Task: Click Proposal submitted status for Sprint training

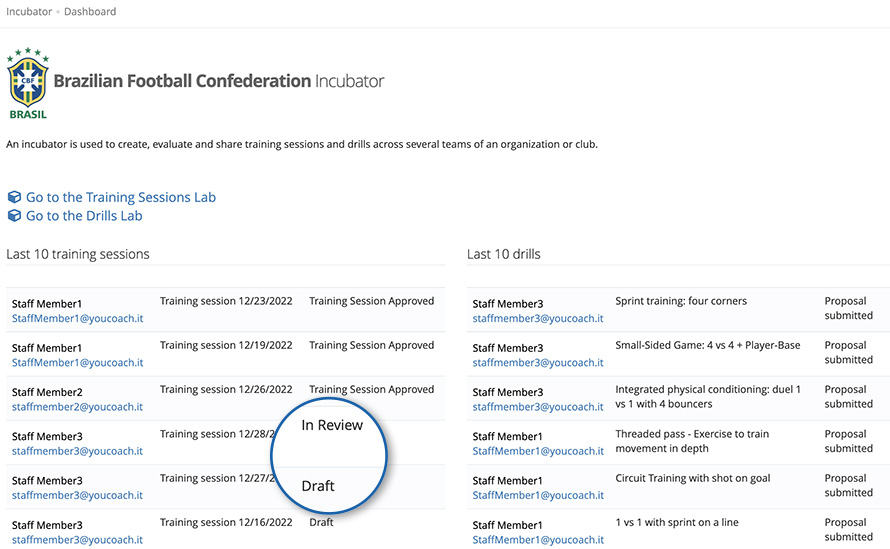Action: [849, 308]
